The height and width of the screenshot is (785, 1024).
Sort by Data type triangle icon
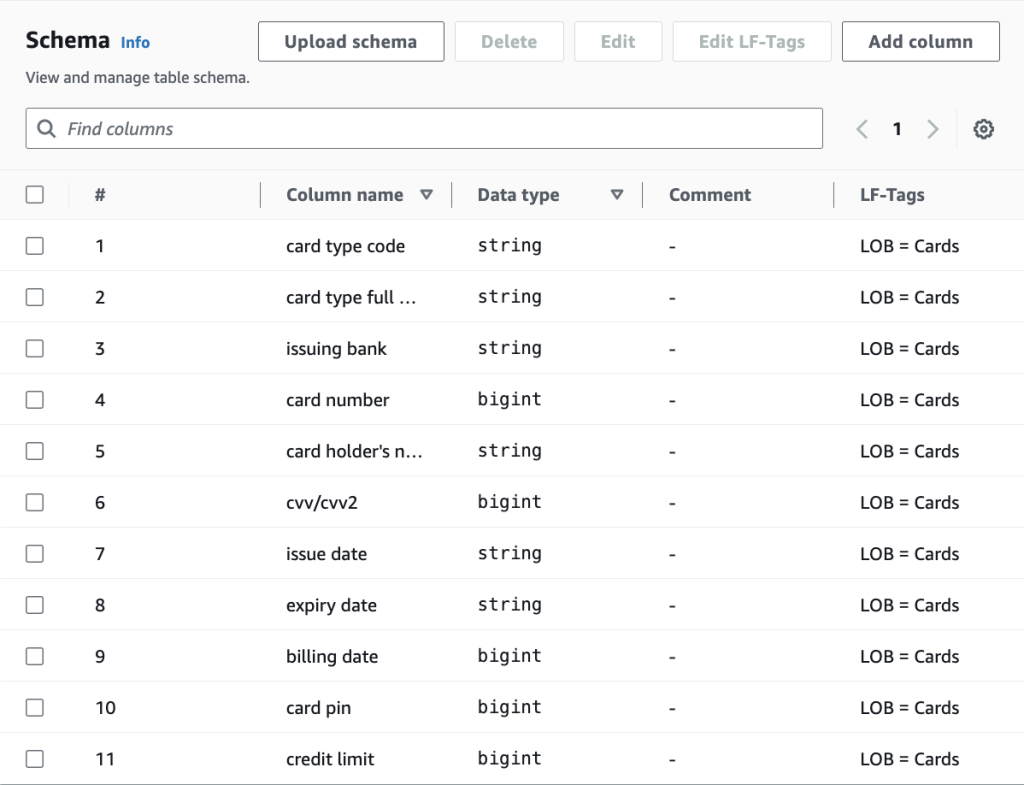coord(617,195)
